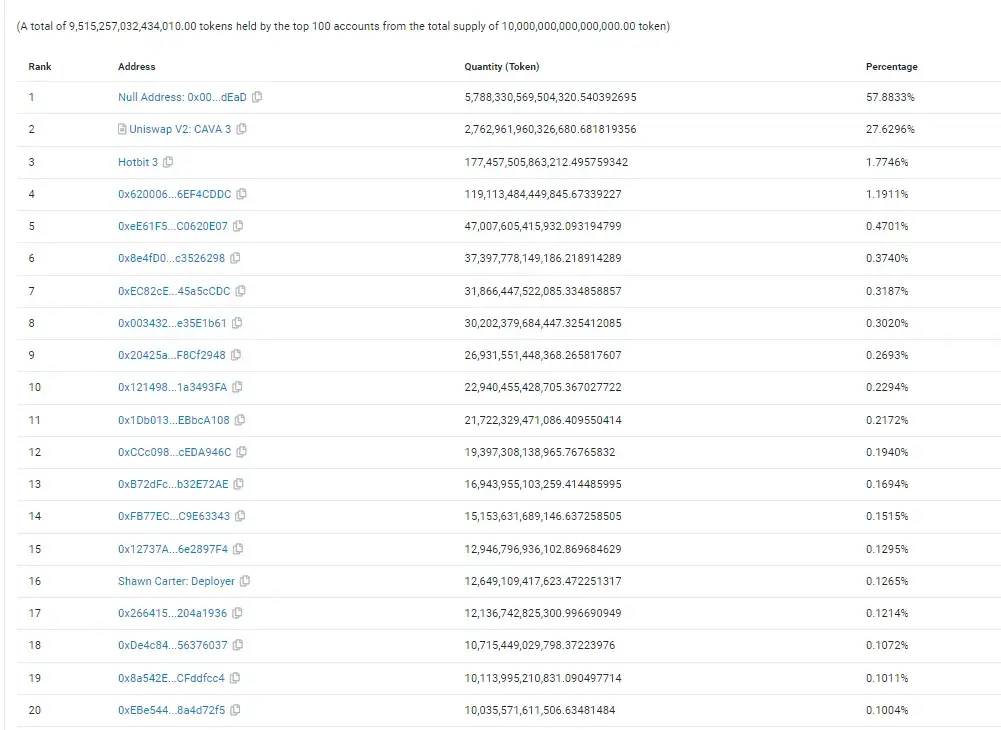Copy address 0xEC82cE...45a5cCDC

(x=241, y=291)
